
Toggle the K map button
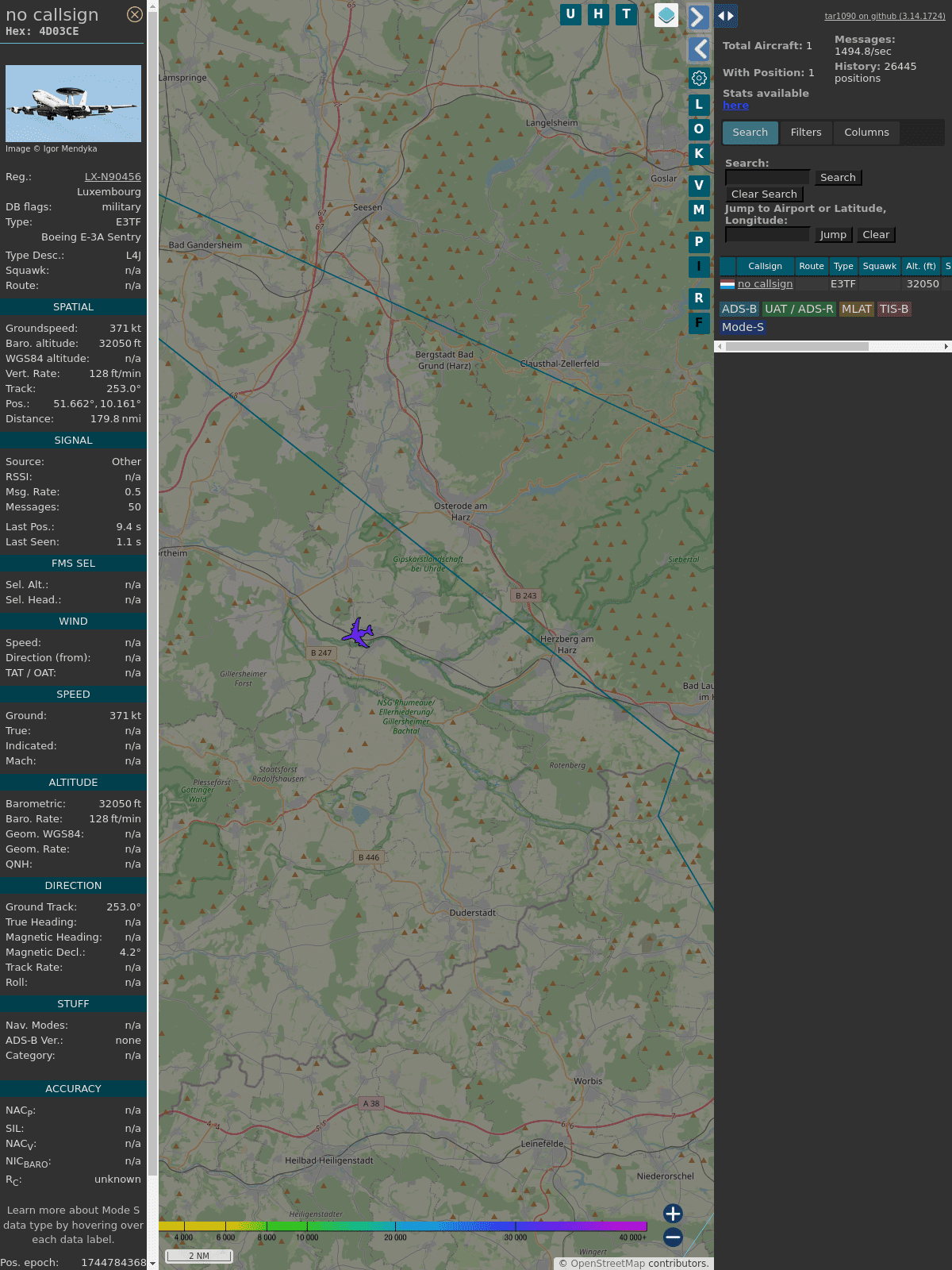699,154
